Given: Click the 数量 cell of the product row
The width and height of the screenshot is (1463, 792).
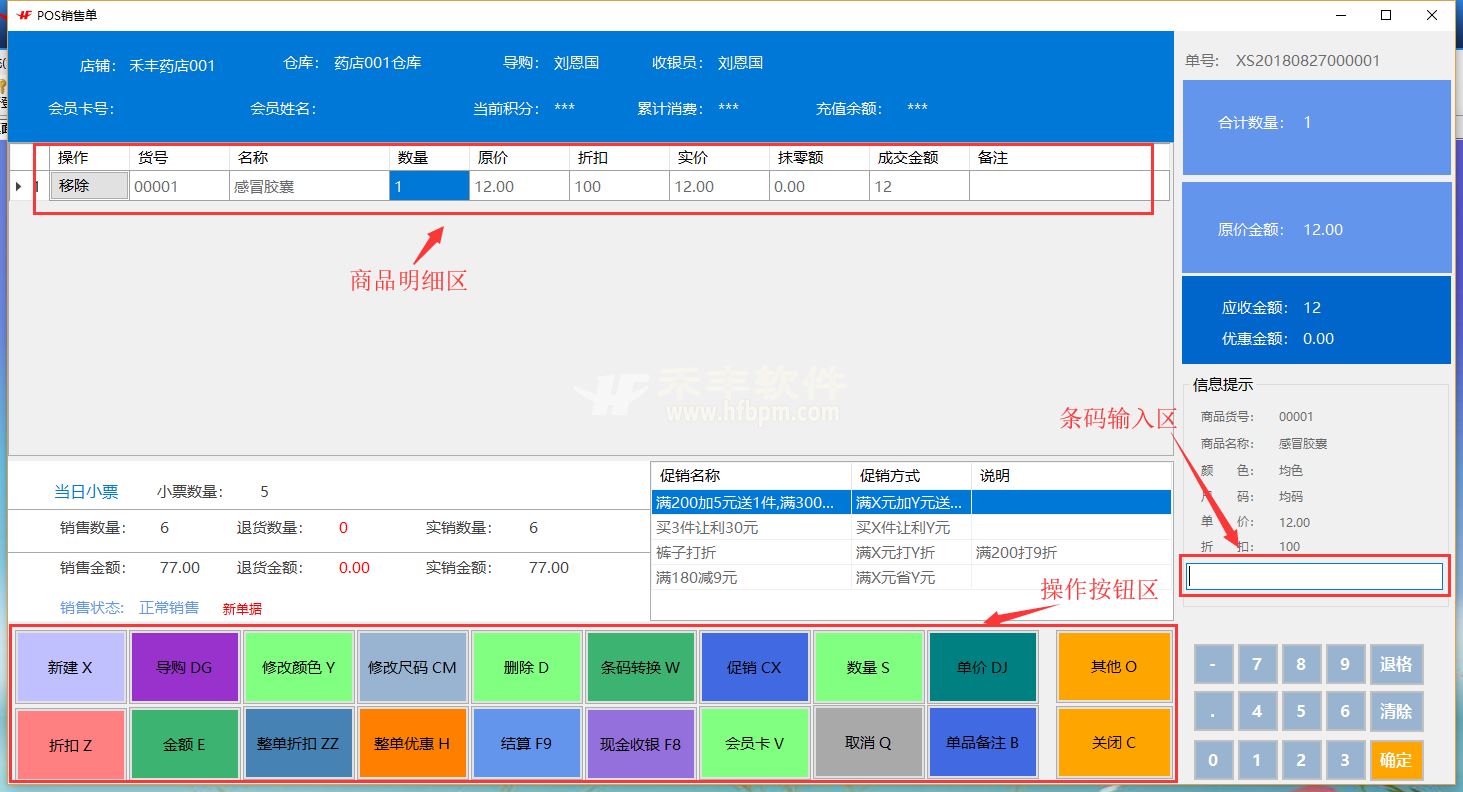Looking at the screenshot, I should 429,186.
